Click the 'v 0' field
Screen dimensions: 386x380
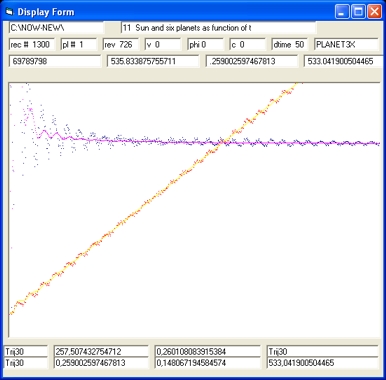pyautogui.click(x=163, y=44)
